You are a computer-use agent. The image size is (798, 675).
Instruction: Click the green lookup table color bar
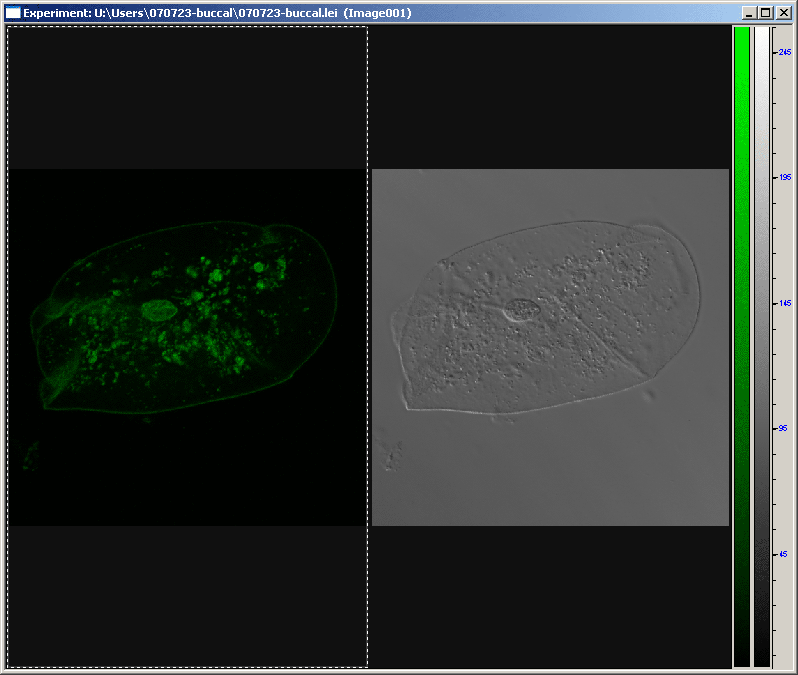[x=742, y=347]
